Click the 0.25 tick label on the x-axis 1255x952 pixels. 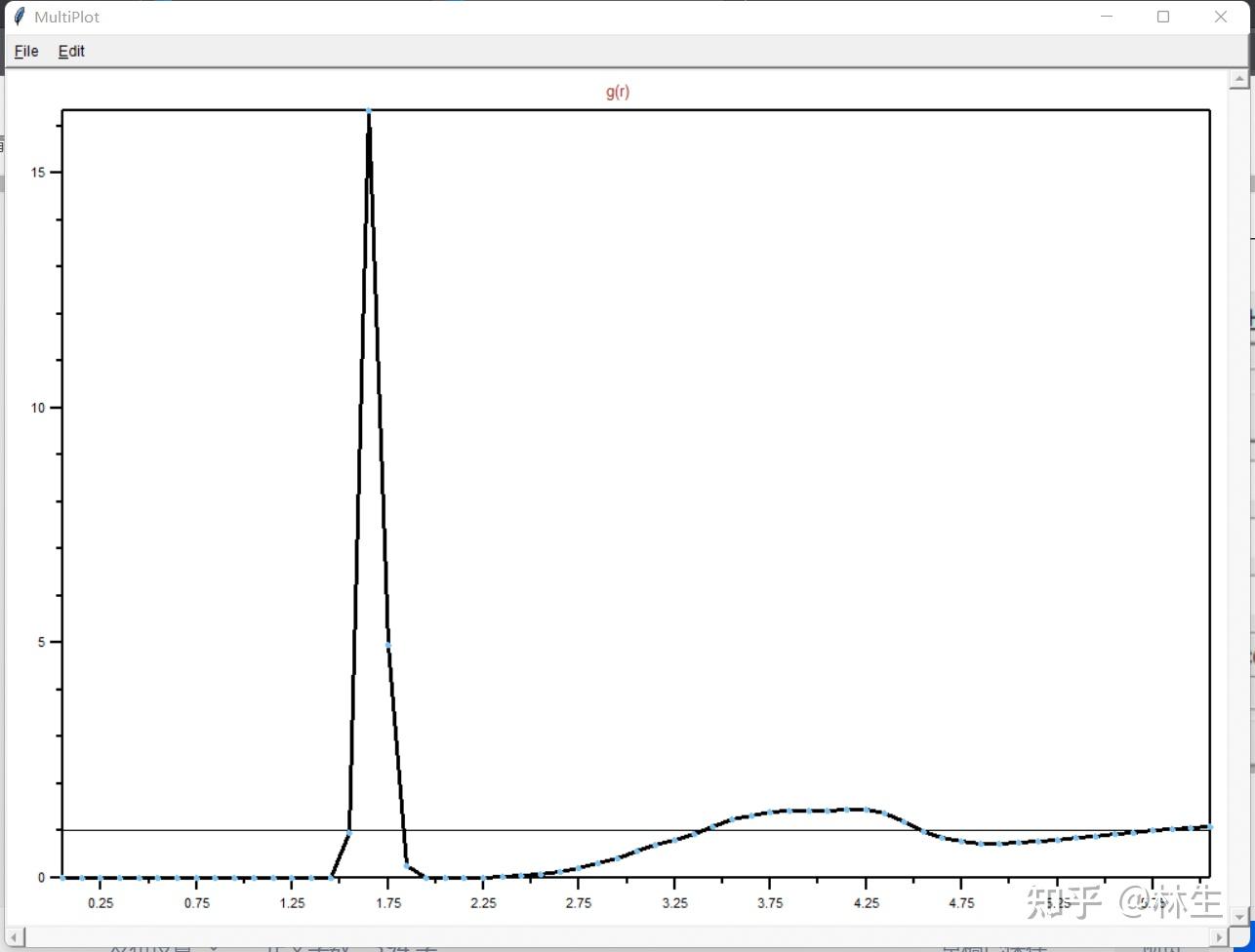click(x=101, y=904)
